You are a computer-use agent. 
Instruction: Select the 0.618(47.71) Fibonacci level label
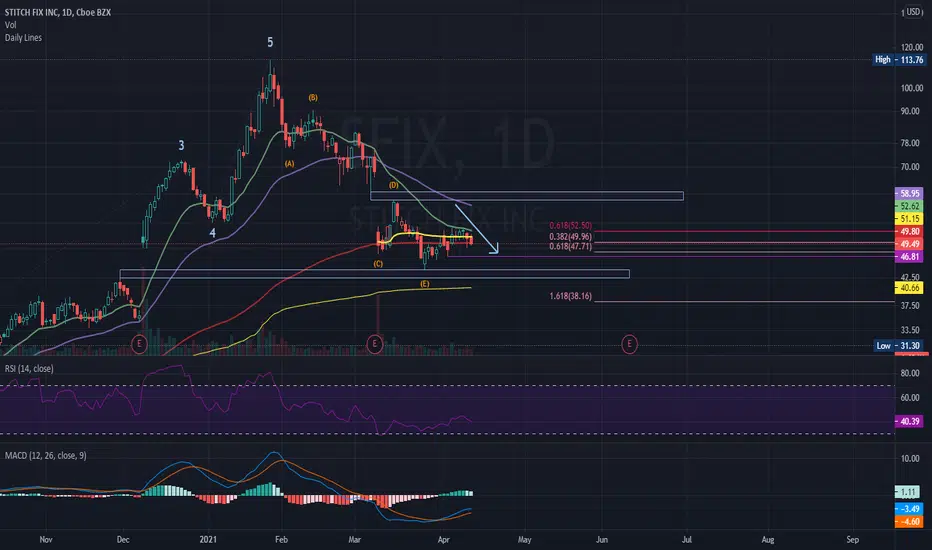pos(571,246)
